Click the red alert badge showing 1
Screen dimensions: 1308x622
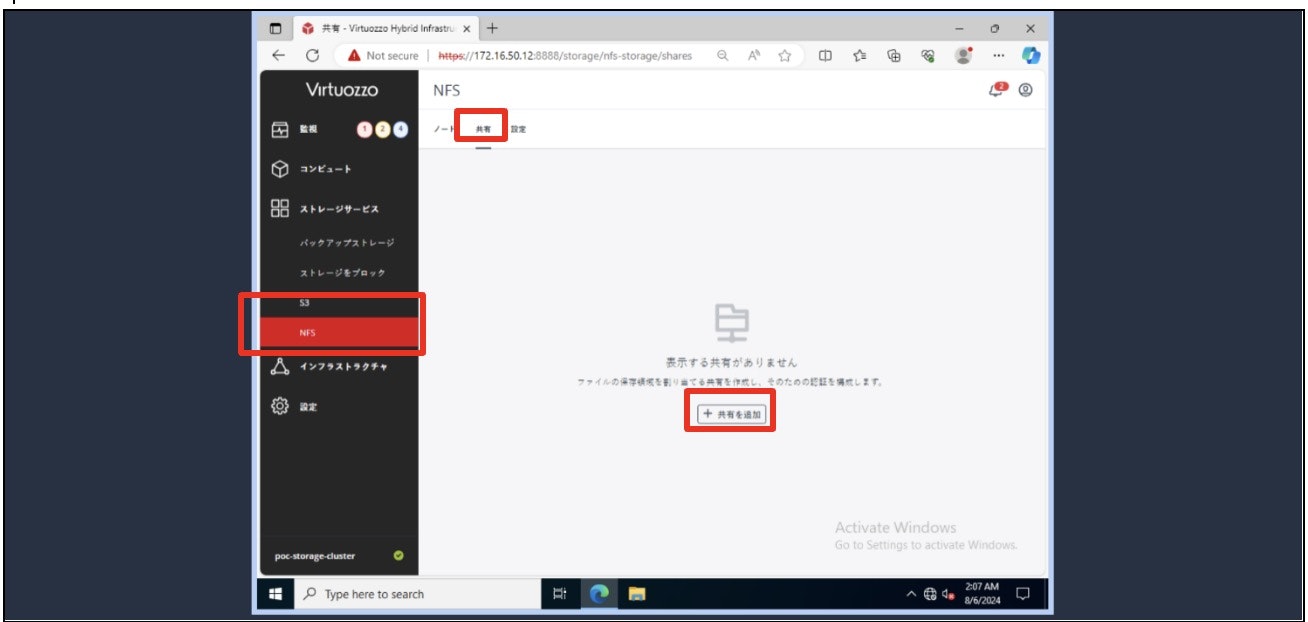364,129
